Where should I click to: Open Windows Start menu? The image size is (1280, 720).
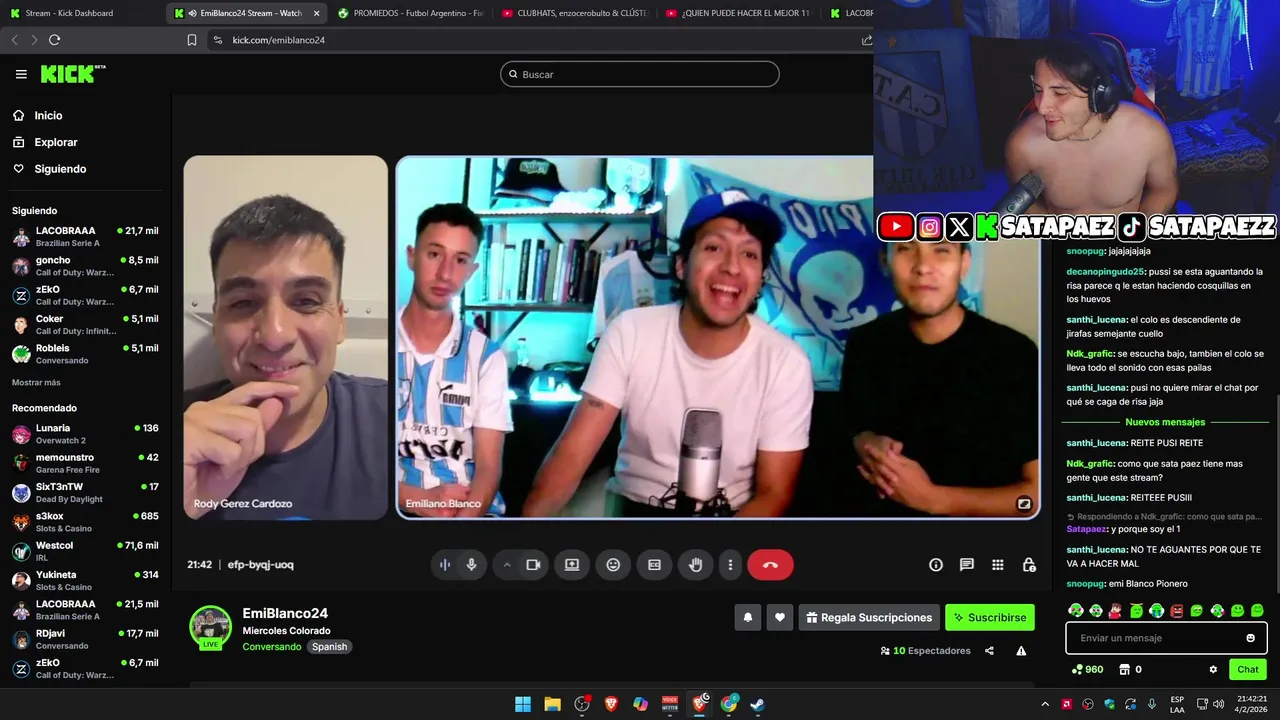(x=523, y=704)
